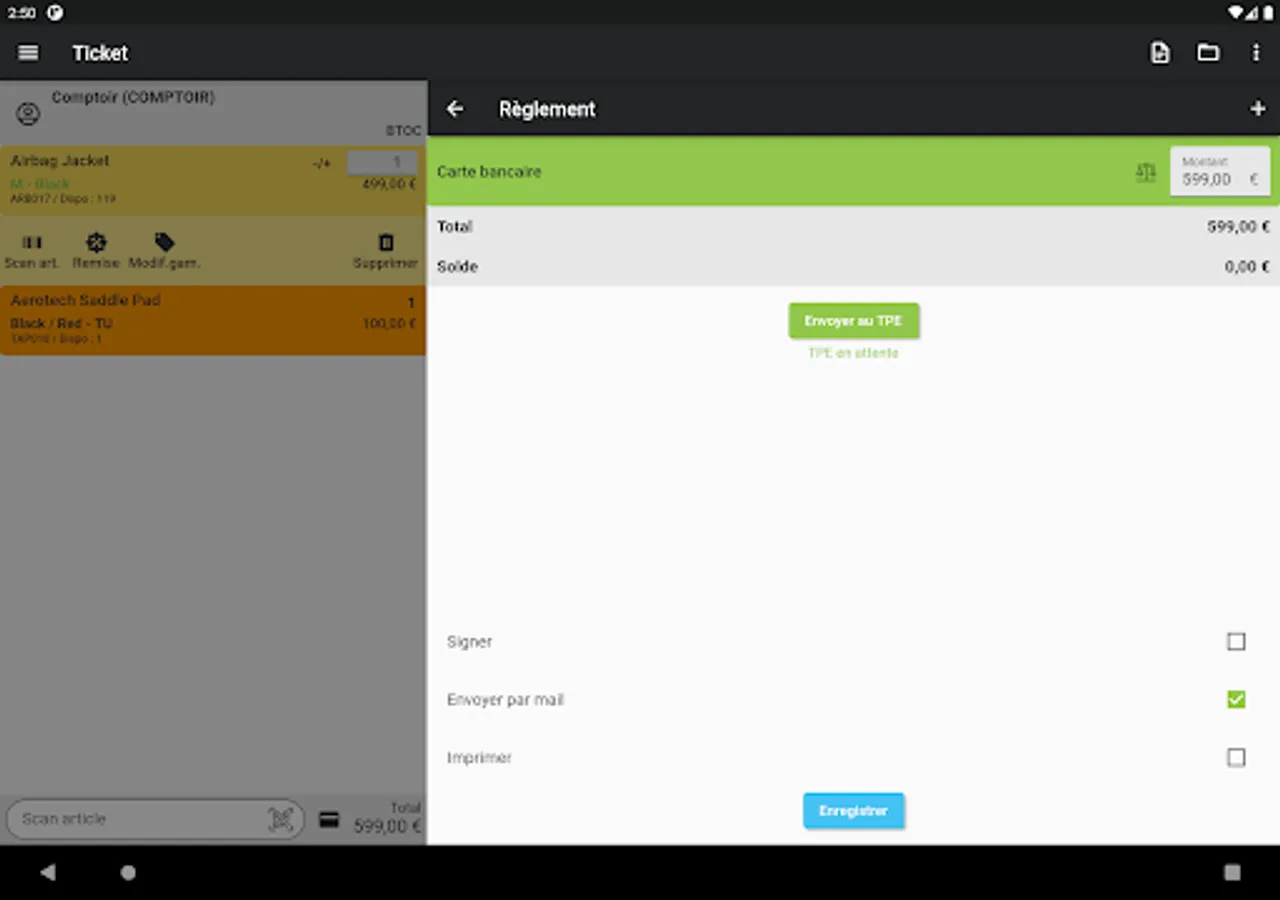Click the BTOC label under Comptoir
The width and height of the screenshot is (1280, 900).
click(403, 131)
